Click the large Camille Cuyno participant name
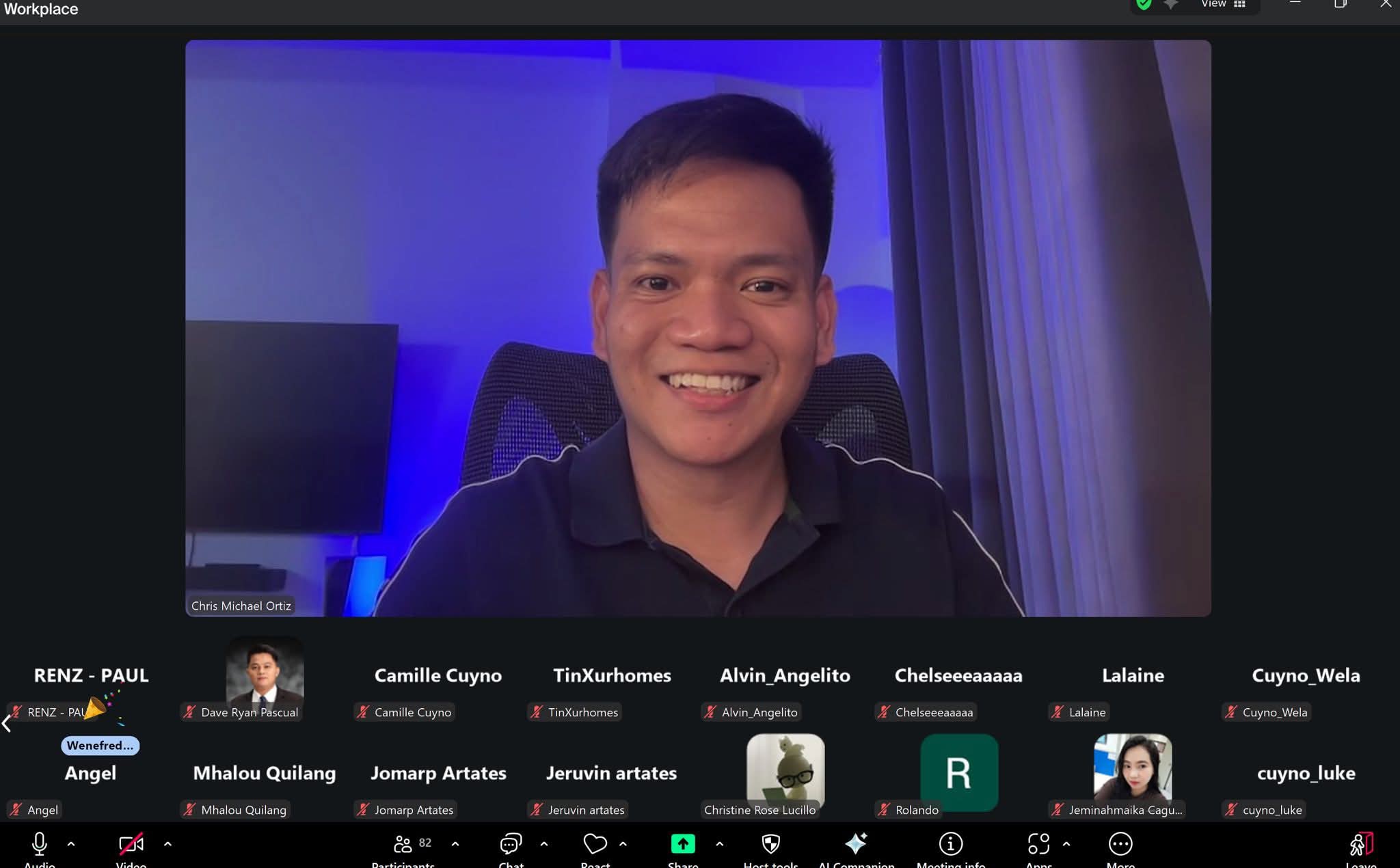 tap(438, 675)
